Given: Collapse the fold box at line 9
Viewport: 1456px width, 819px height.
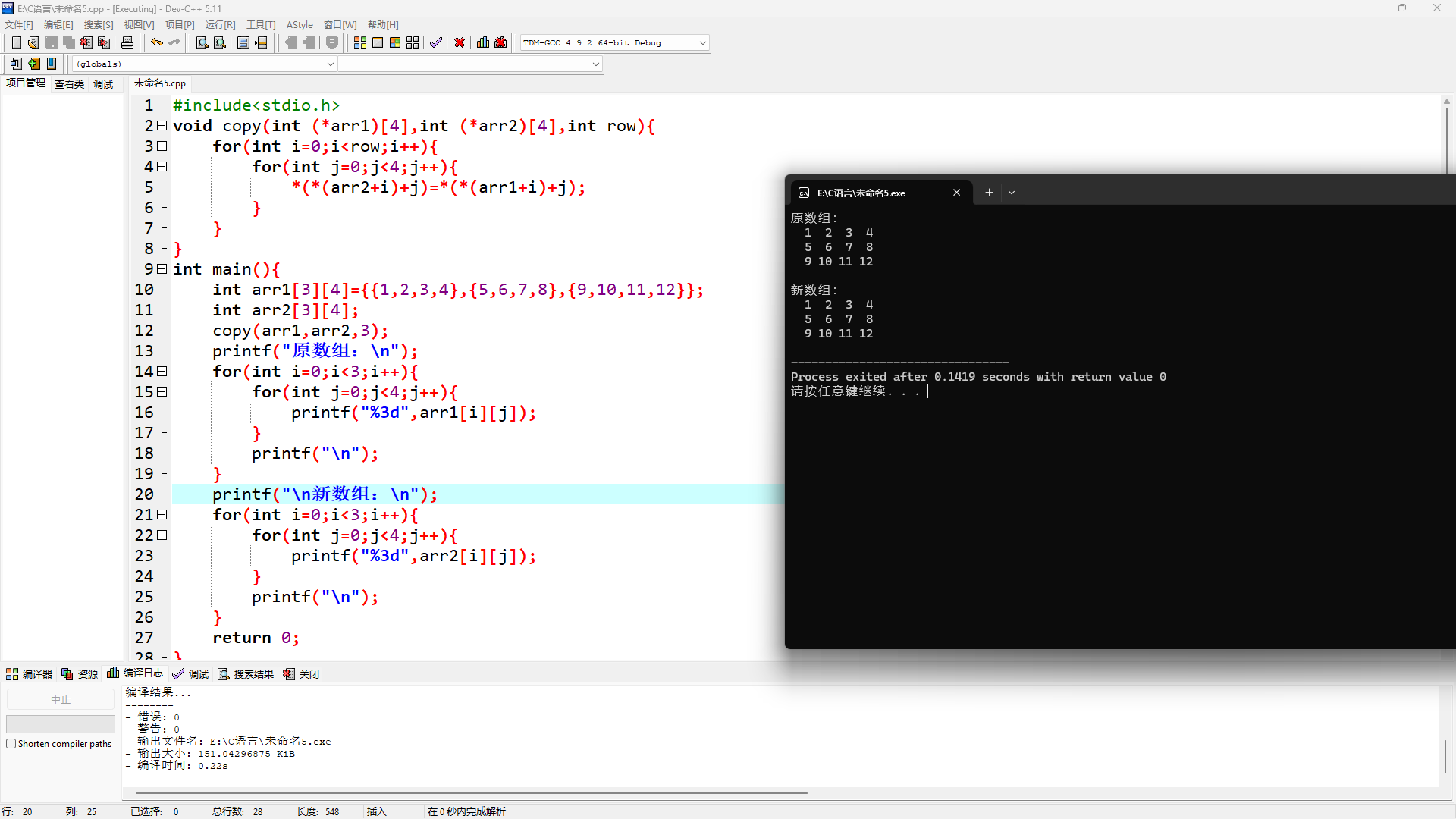Looking at the screenshot, I should click(x=162, y=269).
